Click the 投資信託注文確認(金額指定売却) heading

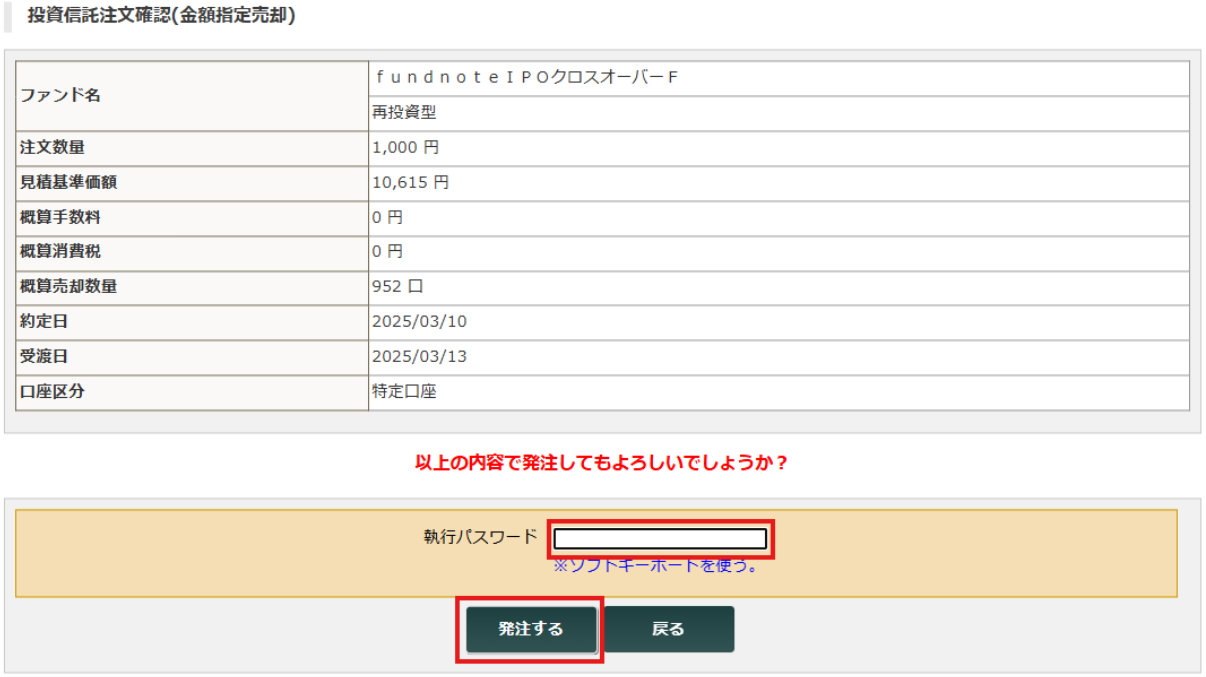tap(161, 17)
